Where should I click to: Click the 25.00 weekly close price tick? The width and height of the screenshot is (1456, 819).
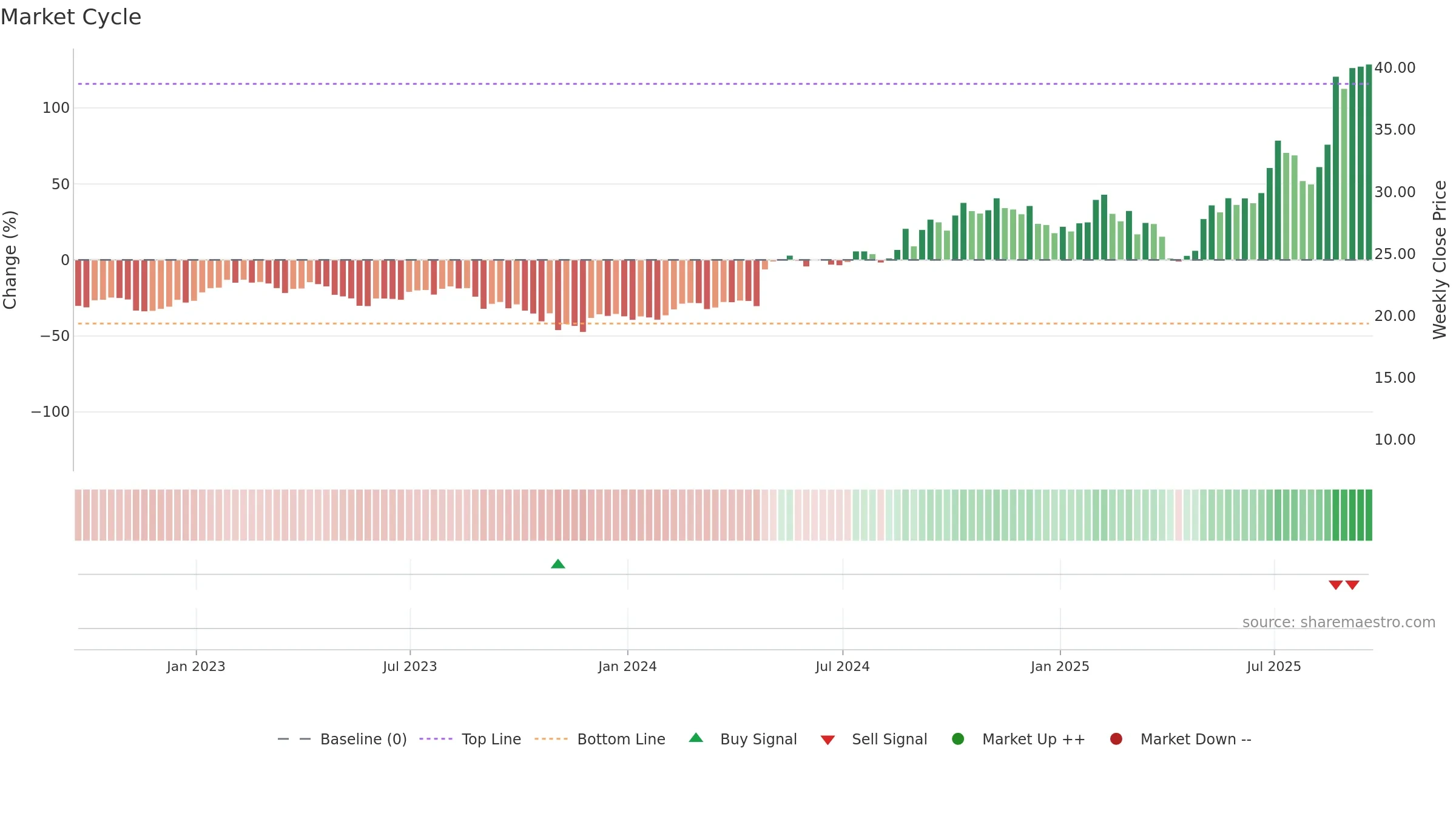pos(1395,254)
